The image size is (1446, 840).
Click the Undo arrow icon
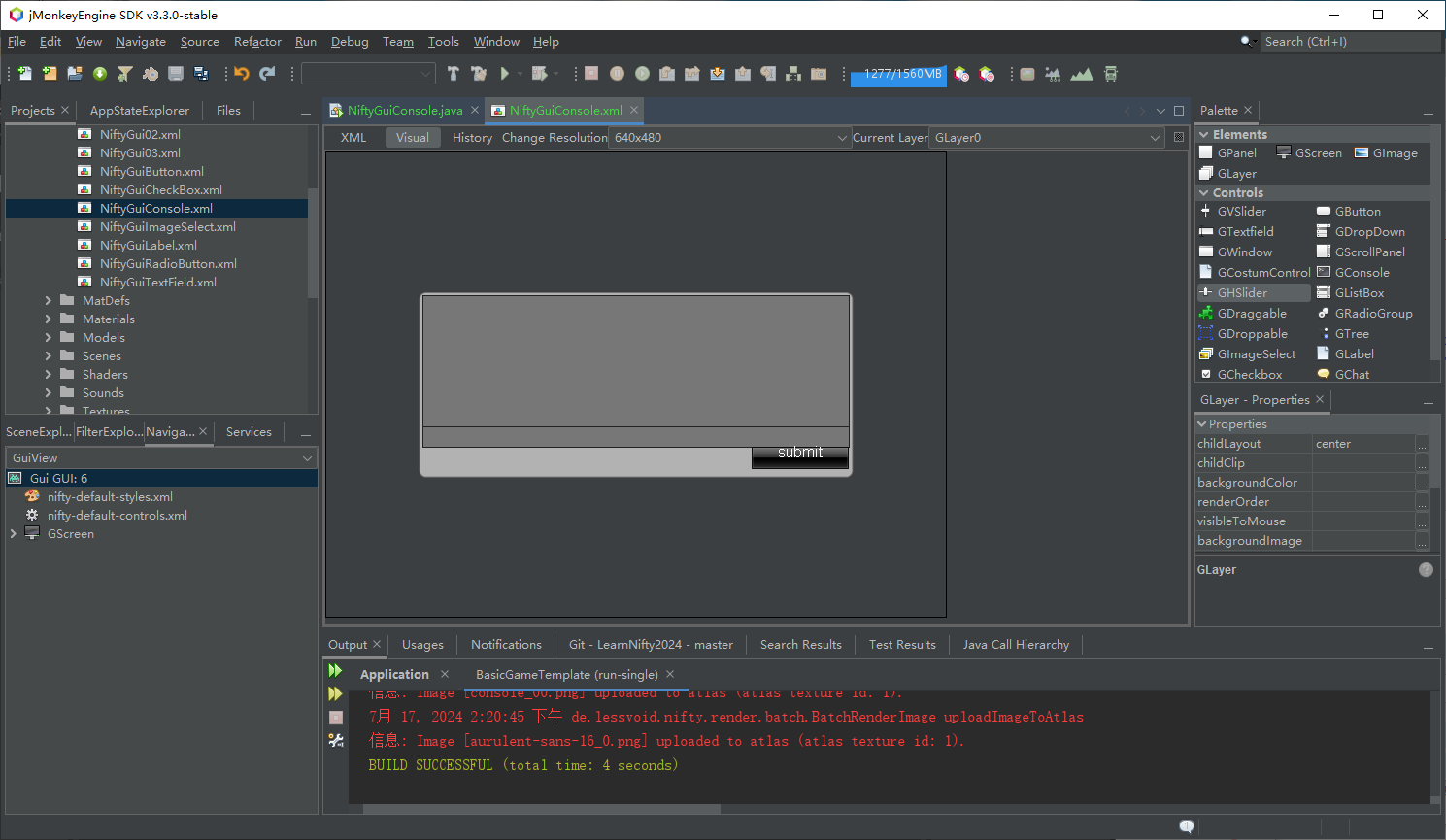(x=242, y=74)
